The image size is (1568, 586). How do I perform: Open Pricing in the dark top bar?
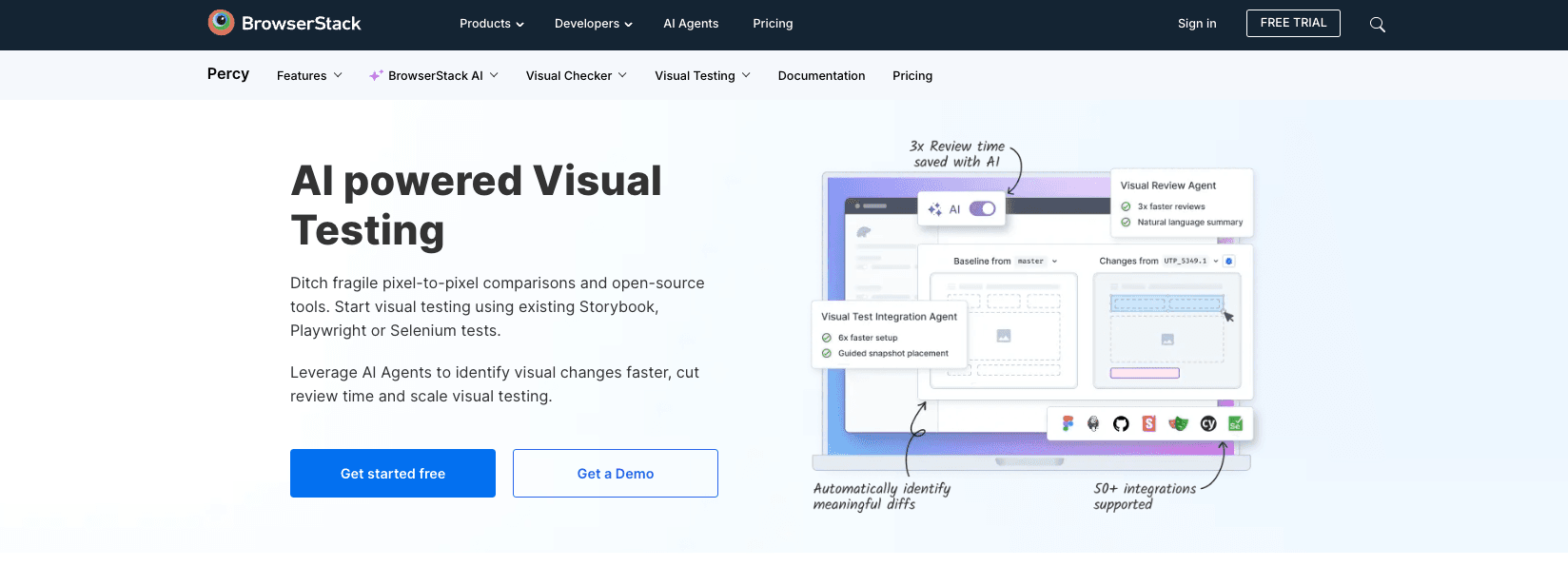[x=773, y=24]
